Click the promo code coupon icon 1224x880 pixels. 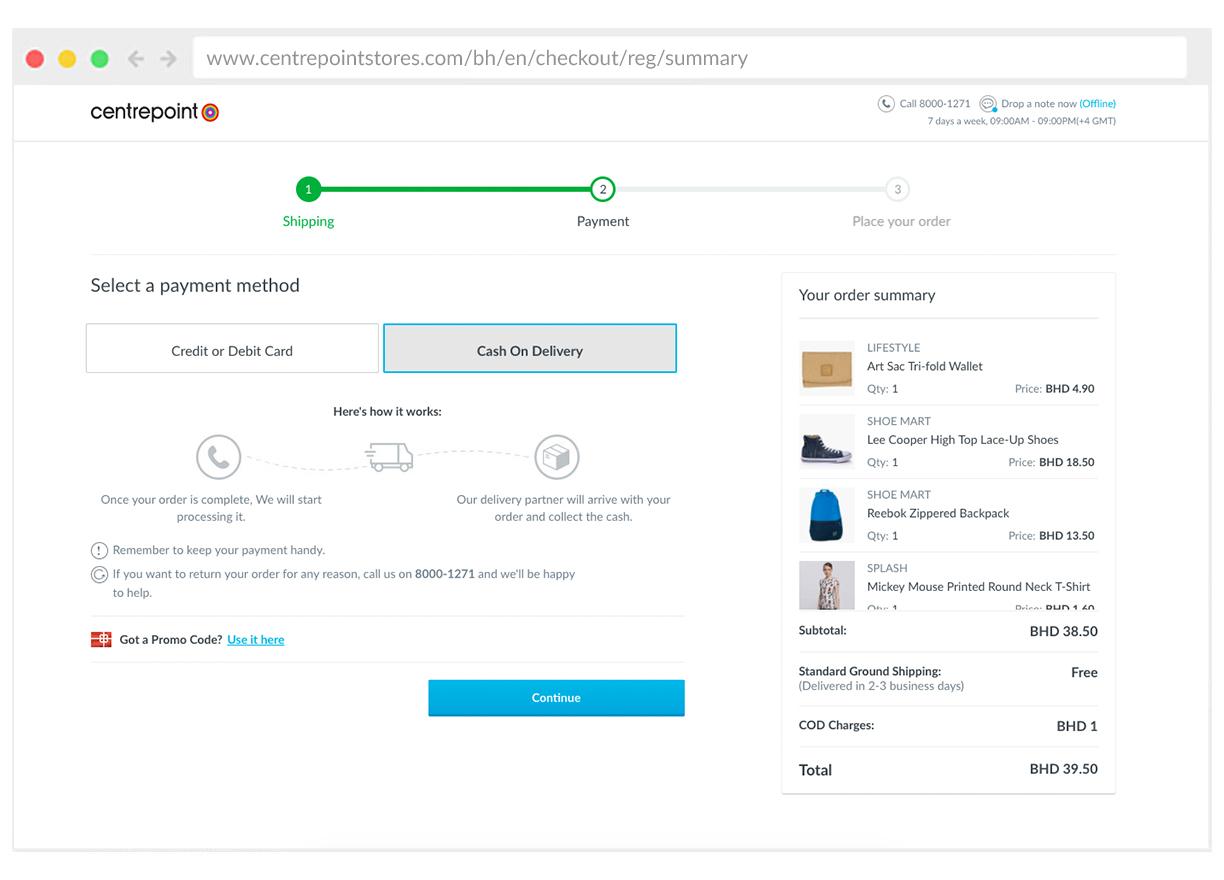pos(101,640)
